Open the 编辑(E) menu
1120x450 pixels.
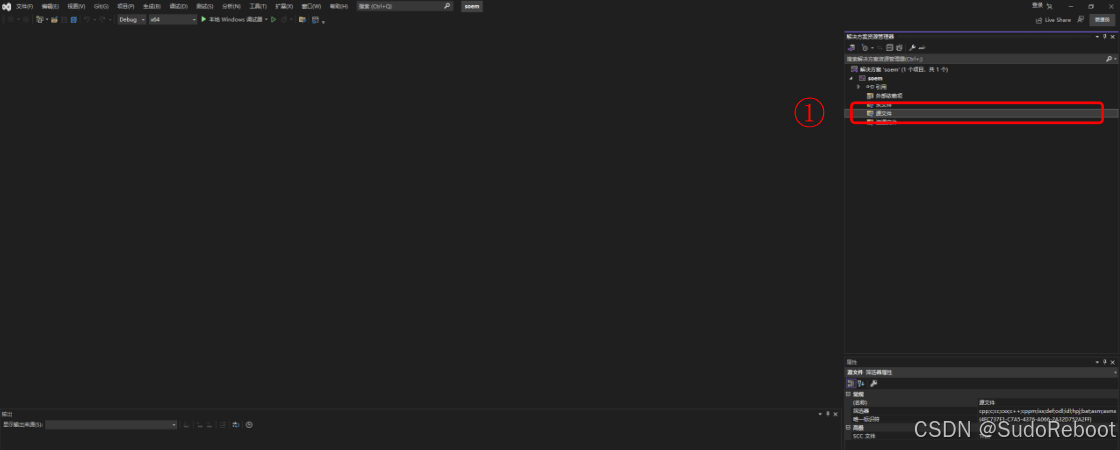[50, 6]
